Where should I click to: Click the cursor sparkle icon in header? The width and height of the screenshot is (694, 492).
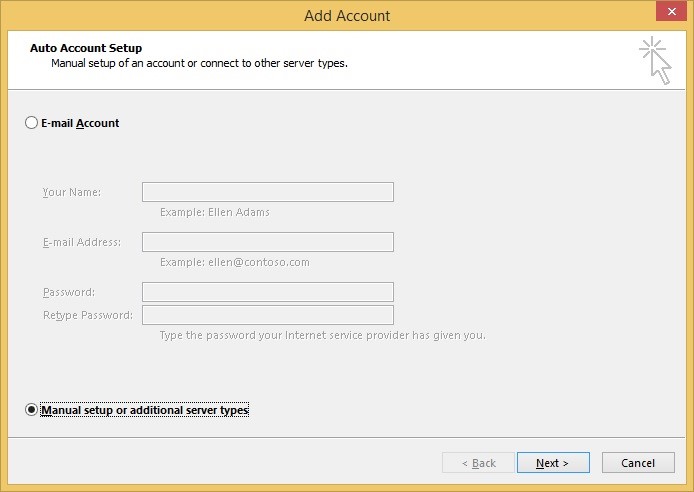point(655,61)
